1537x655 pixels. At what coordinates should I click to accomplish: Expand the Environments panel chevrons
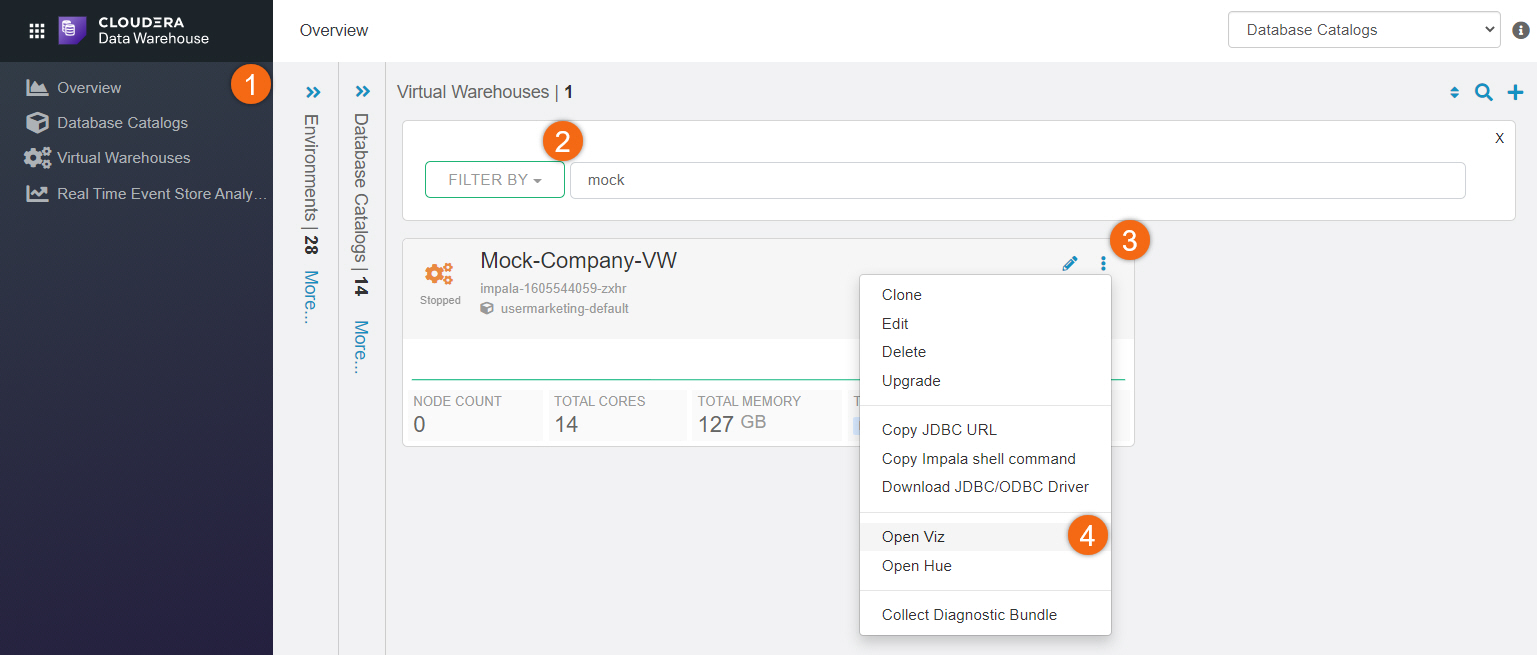[x=313, y=92]
